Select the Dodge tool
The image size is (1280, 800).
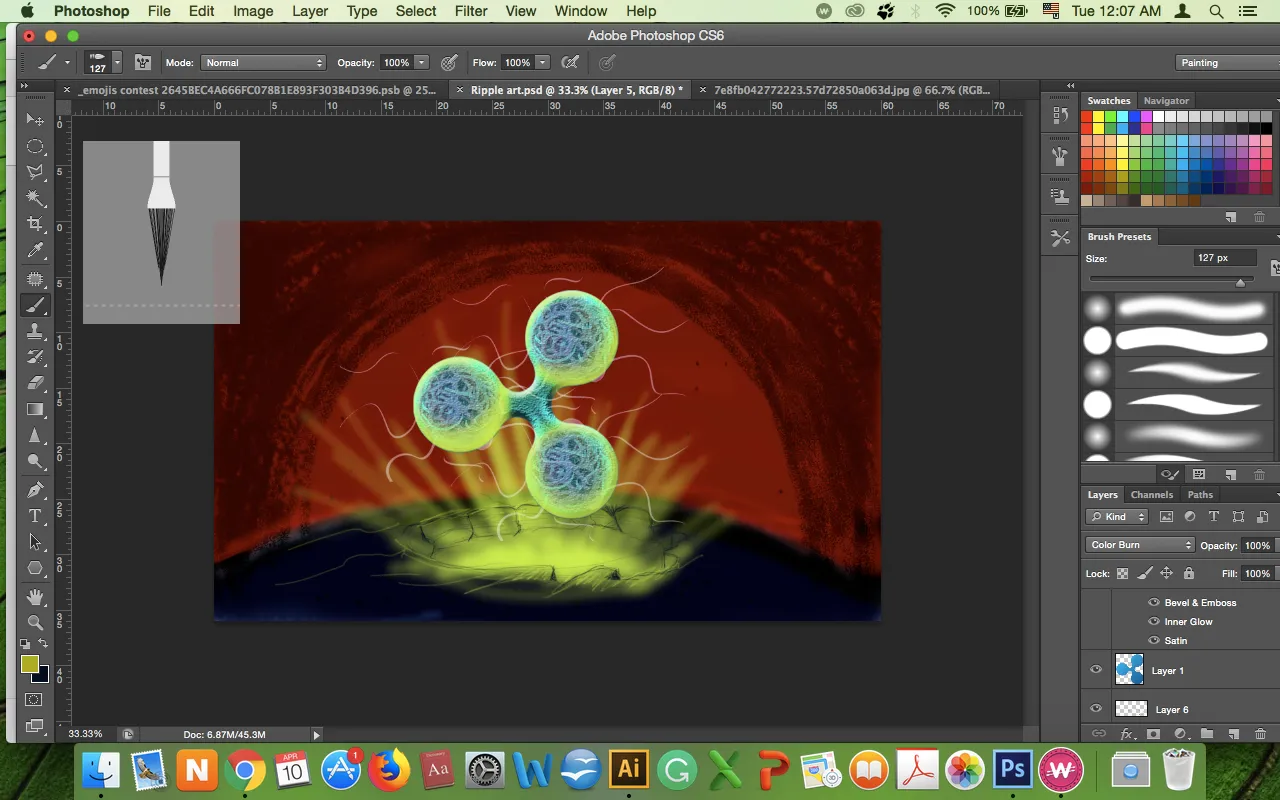pyautogui.click(x=35, y=462)
